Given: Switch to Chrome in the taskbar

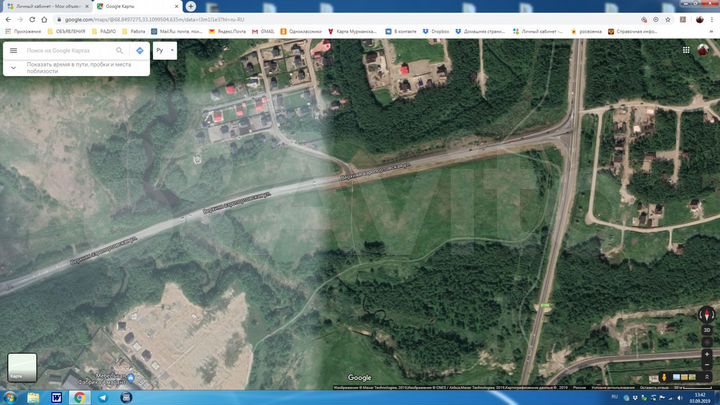Looking at the screenshot, I should click(x=79, y=397).
